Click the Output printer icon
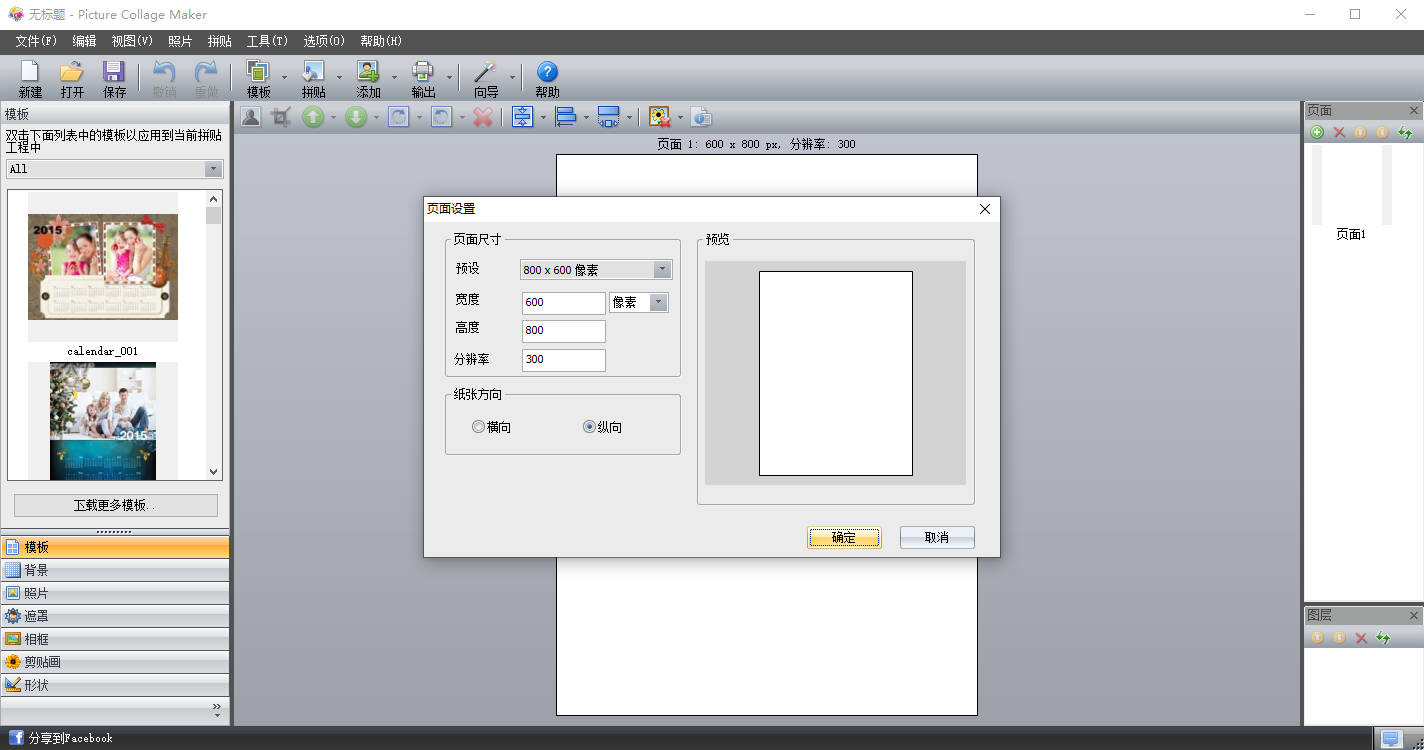This screenshot has width=1424, height=750. coord(423,73)
